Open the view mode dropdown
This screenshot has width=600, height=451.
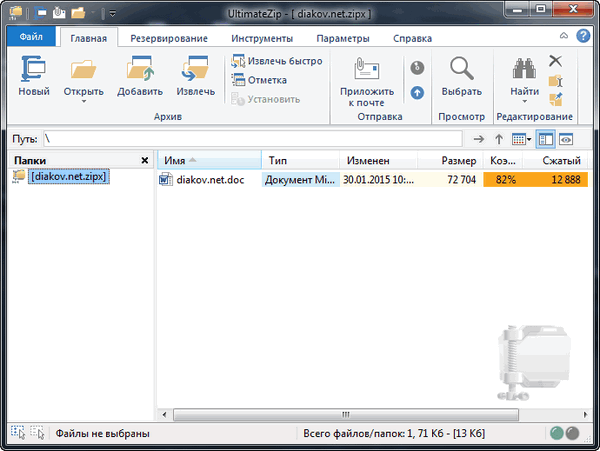point(521,139)
